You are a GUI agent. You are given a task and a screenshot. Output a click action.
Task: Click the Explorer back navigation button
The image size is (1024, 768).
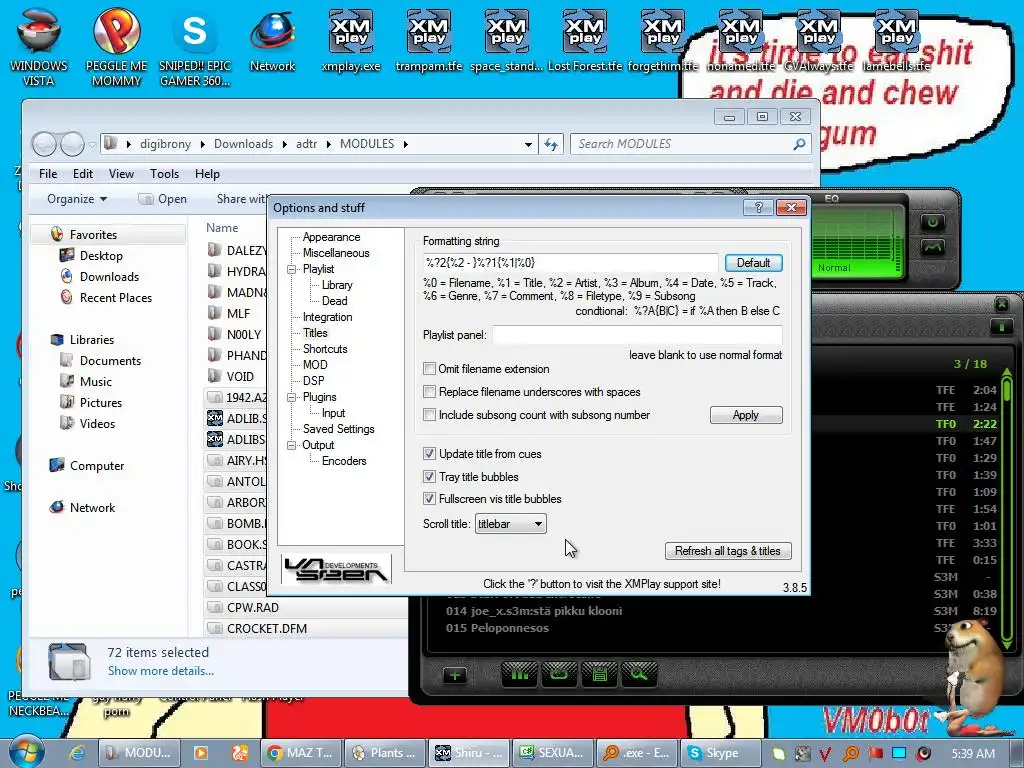(44, 144)
